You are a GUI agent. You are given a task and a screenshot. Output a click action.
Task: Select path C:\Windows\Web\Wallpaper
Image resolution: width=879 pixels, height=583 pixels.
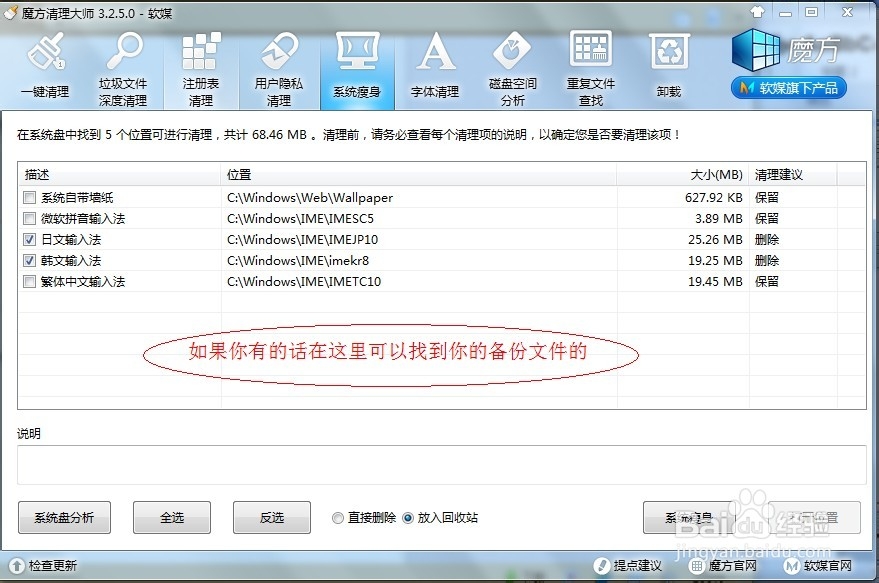tap(310, 197)
